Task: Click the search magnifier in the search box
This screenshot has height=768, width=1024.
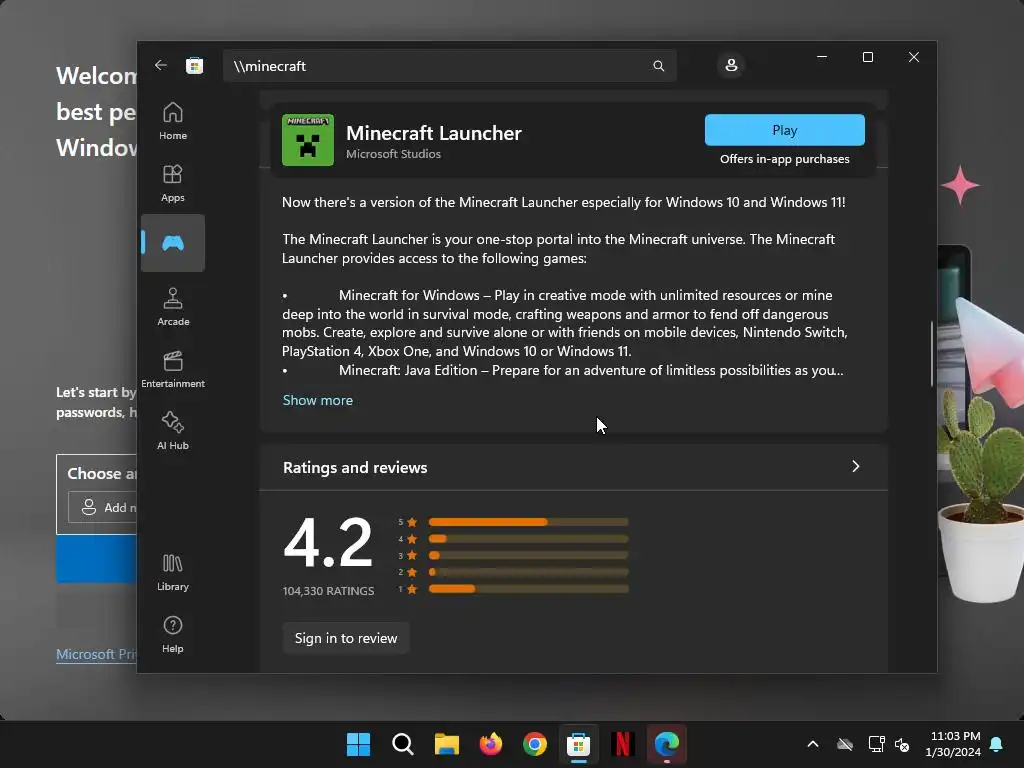Action: click(x=658, y=66)
